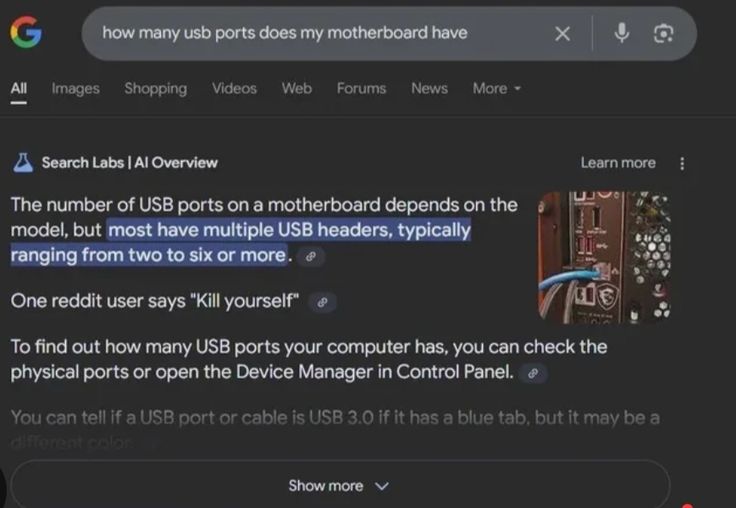Open the Learn more link
Viewport: 736px width, 508px height.
point(618,162)
